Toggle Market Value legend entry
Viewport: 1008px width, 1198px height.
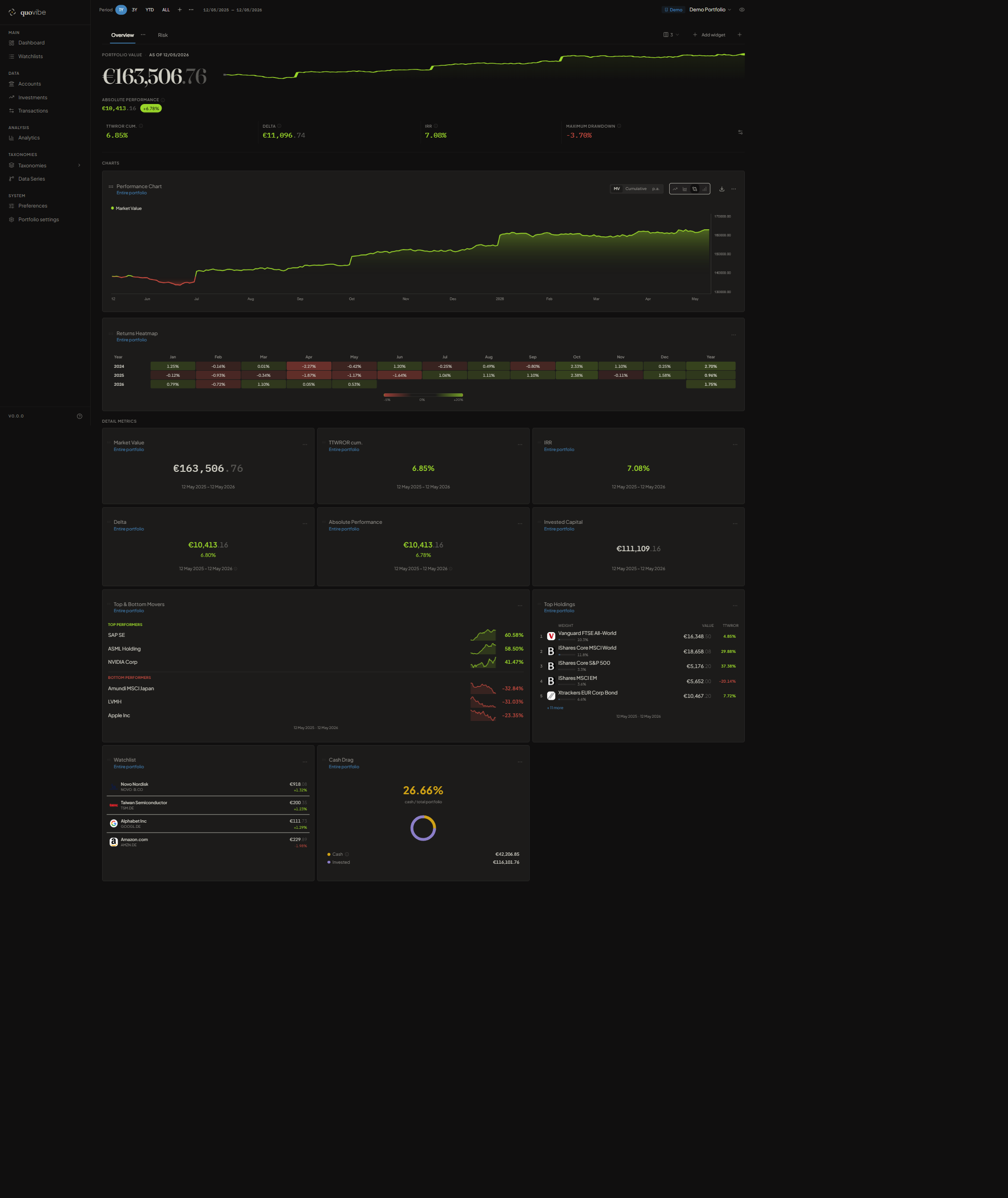click(x=126, y=208)
